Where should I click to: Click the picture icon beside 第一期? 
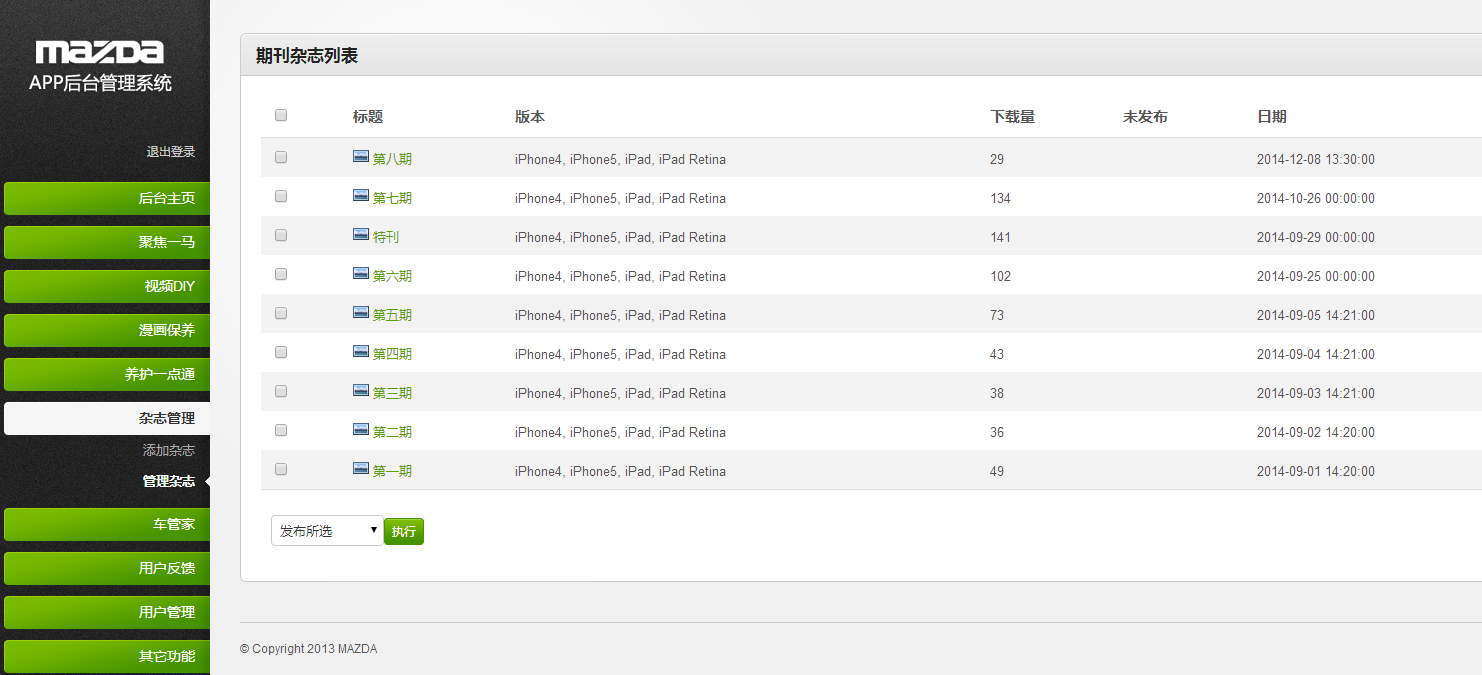(x=361, y=469)
